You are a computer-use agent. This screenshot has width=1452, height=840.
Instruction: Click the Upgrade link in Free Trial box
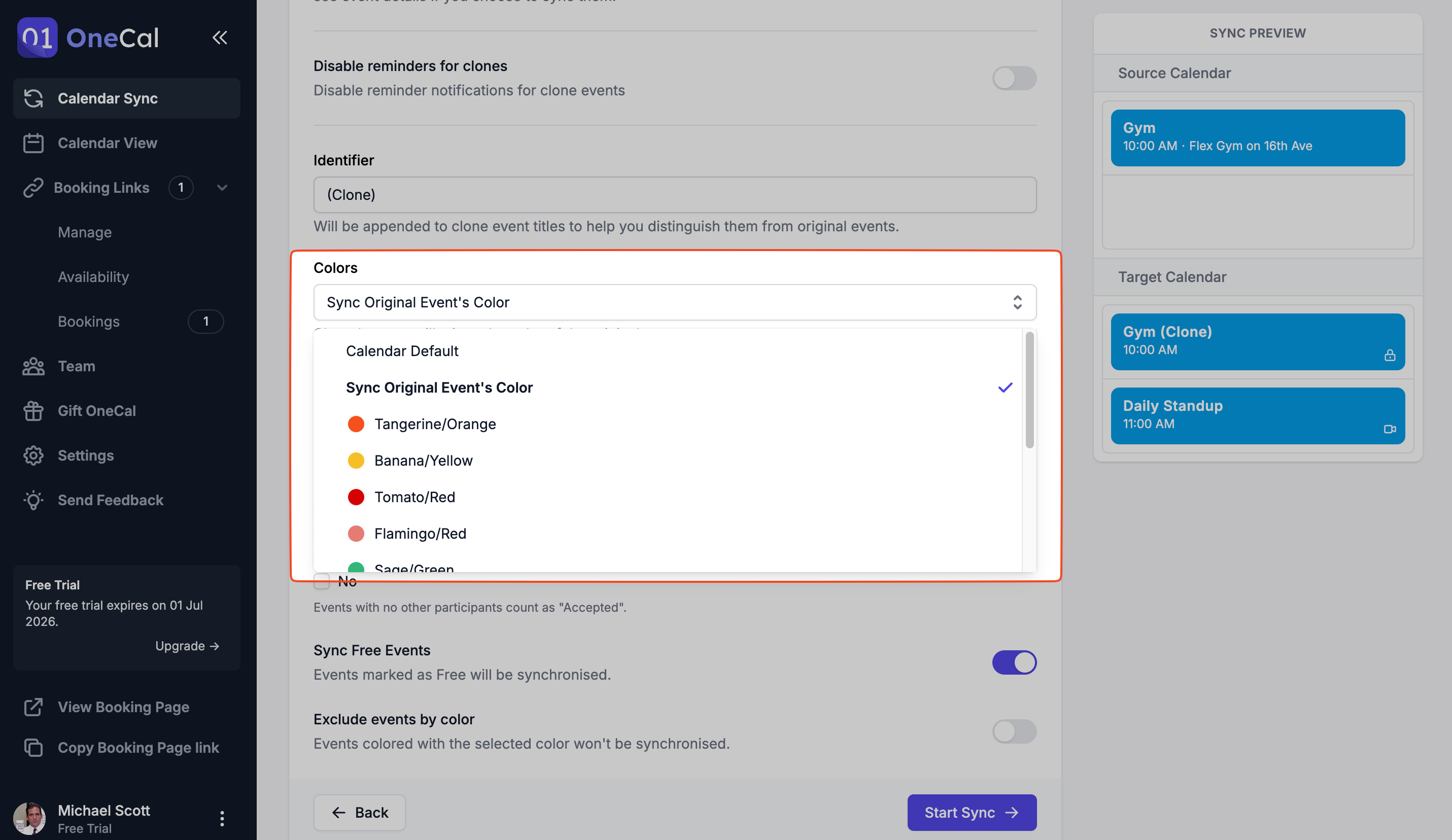pyautogui.click(x=187, y=646)
